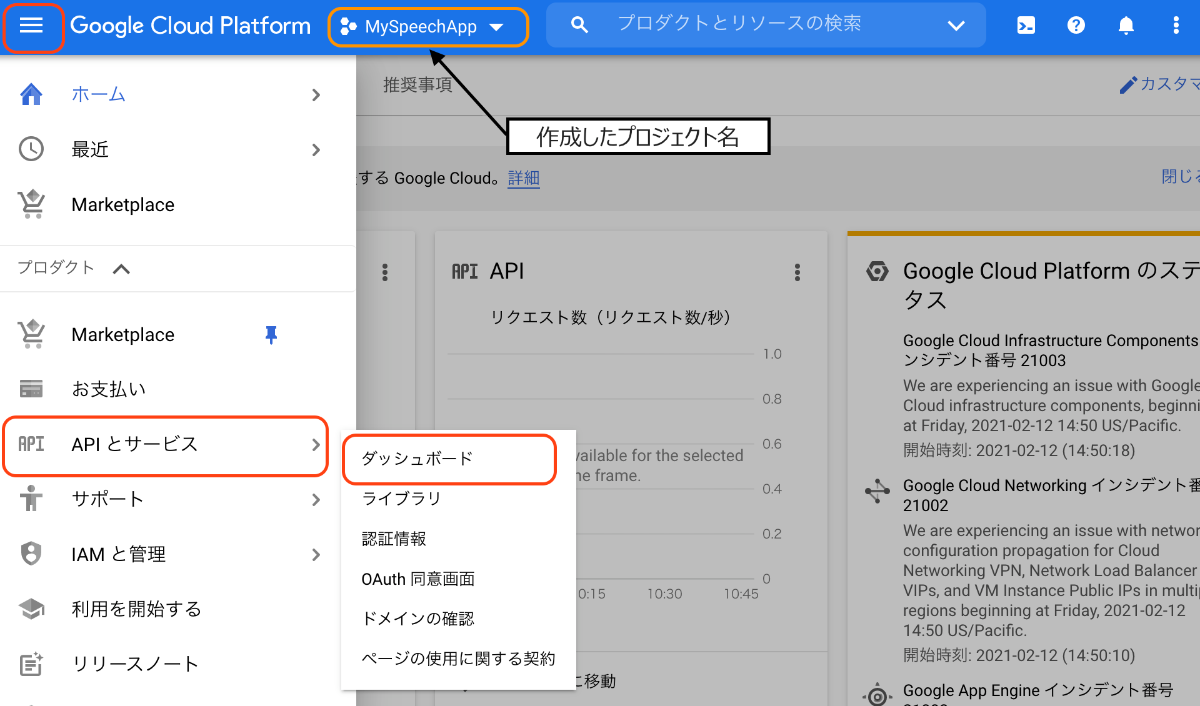This screenshot has width=1200, height=706.
Task: Select 認証情報 from the submenu
Action: (x=458, y=539)
